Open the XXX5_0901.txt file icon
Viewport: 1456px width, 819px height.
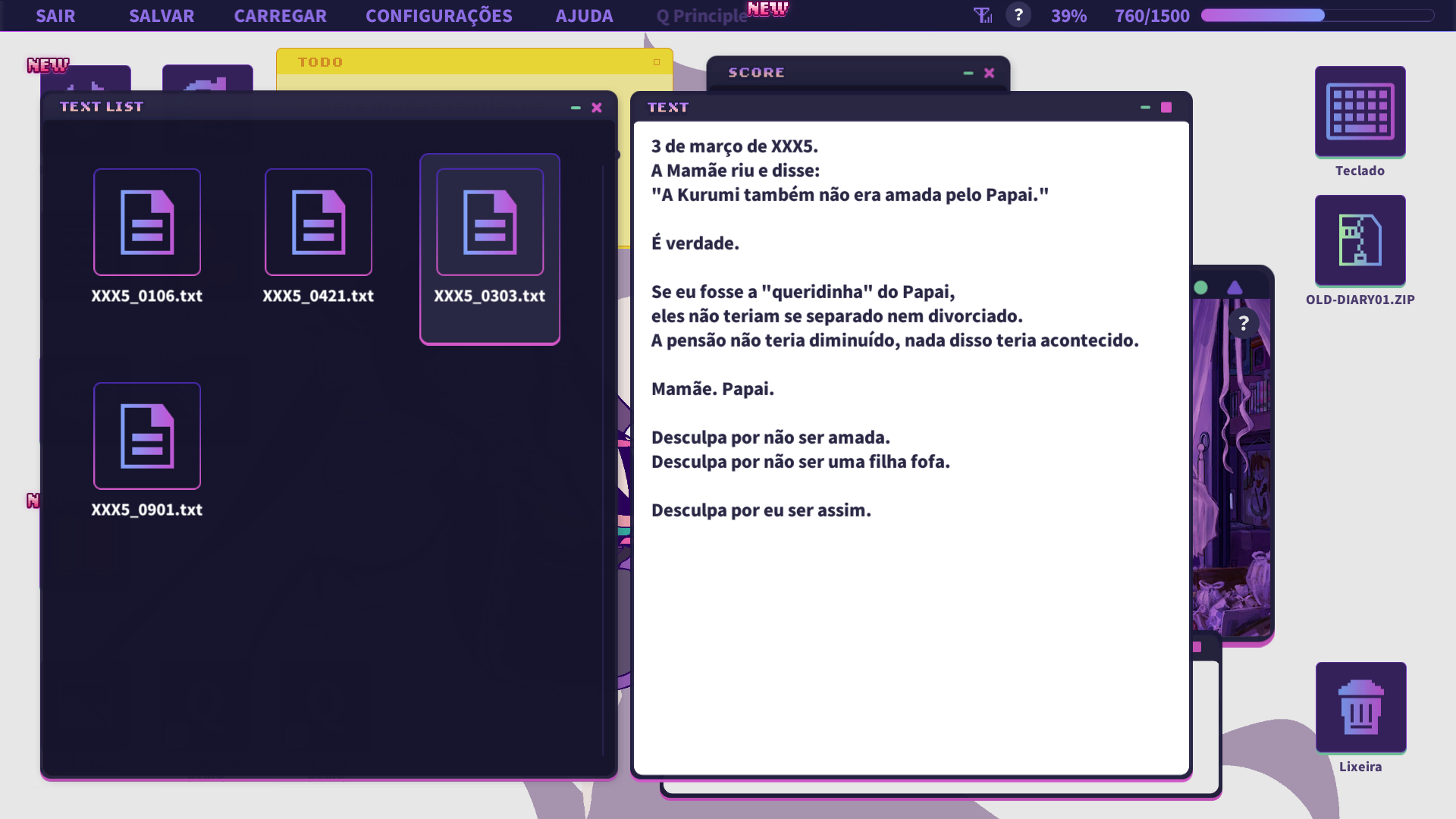tap(147, 436)
